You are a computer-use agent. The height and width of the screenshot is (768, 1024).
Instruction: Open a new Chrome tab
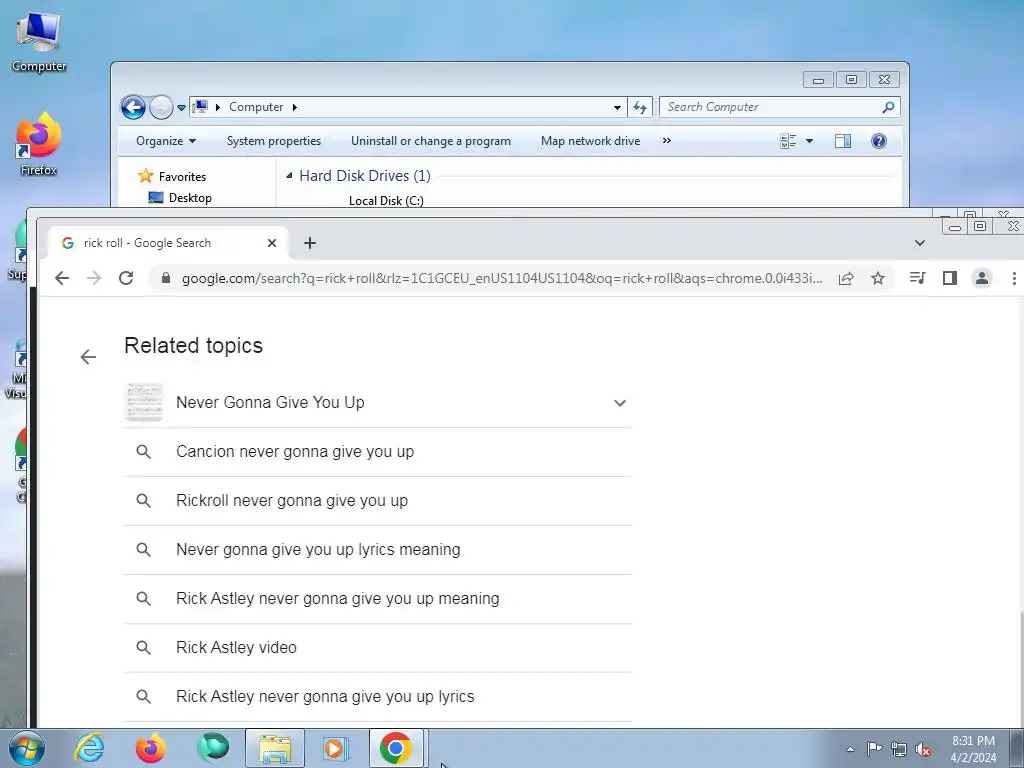[310, 243]
